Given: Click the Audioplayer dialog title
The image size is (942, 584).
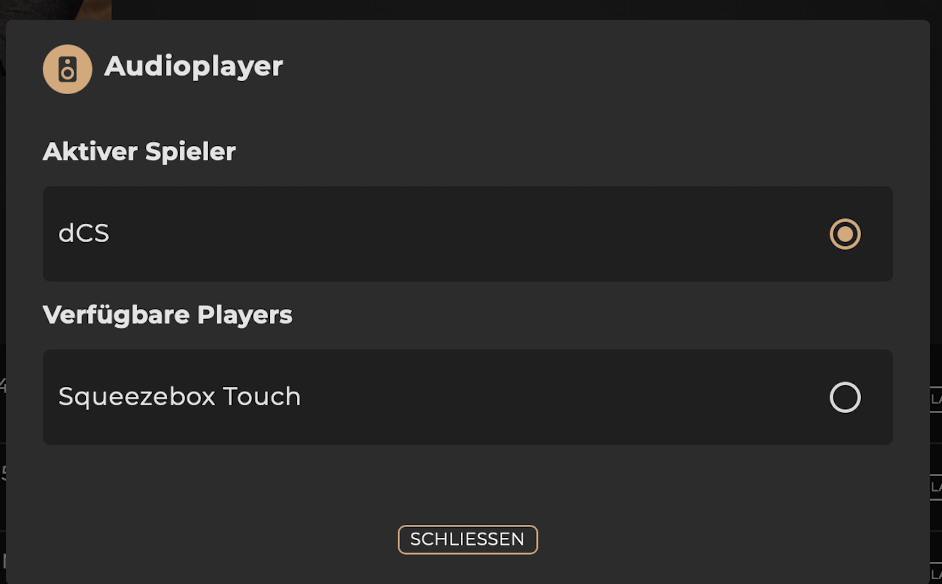Looking at the screenshot, I should click(x=193, y=66).
